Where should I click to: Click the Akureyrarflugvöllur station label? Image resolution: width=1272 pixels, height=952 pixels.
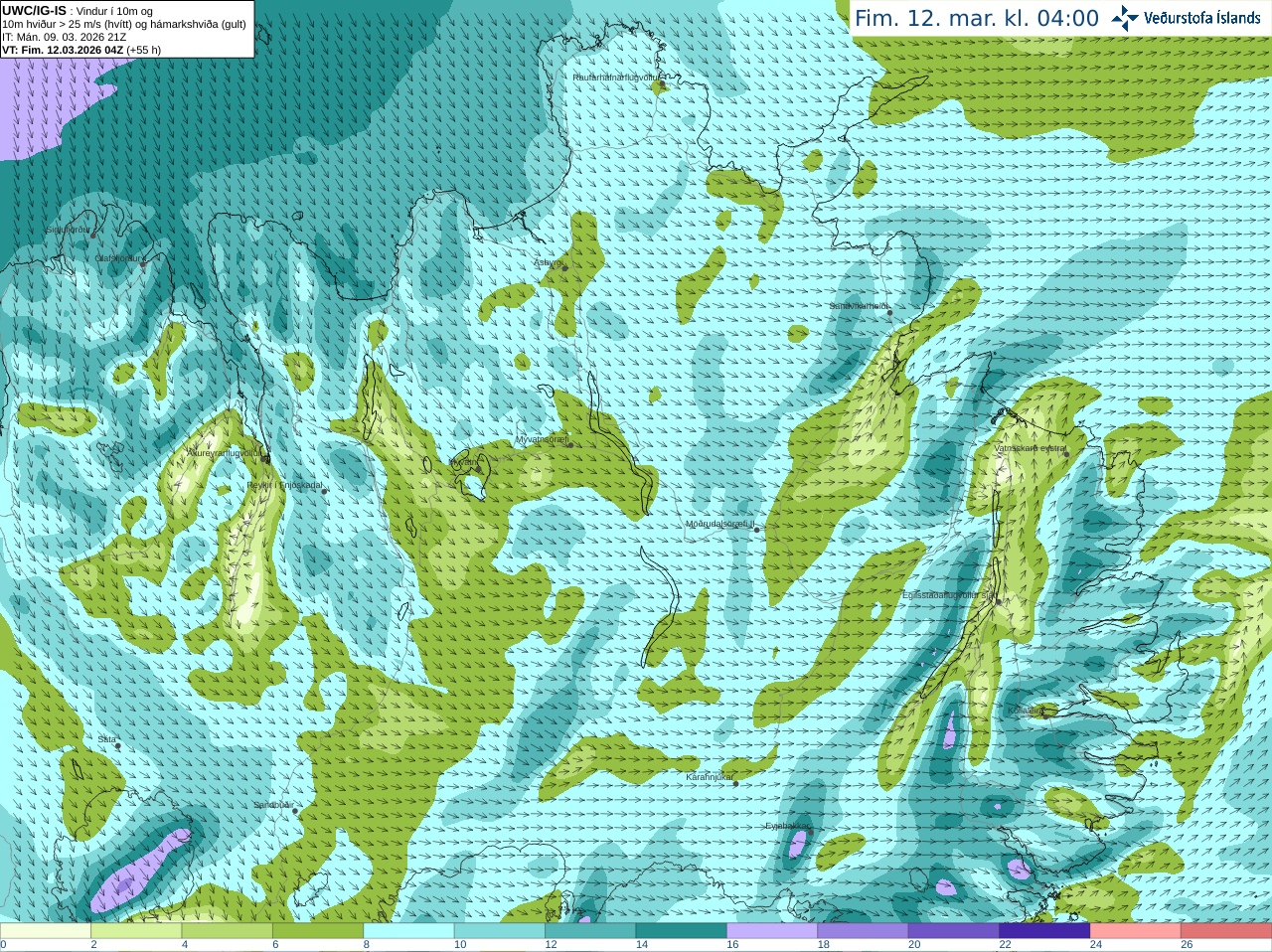coord(225,452)
